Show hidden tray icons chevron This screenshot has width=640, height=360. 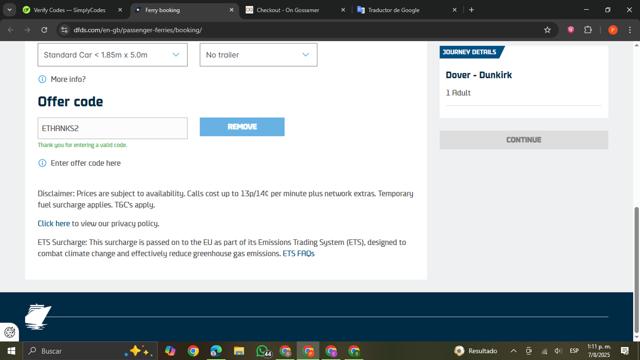point(513,351)
